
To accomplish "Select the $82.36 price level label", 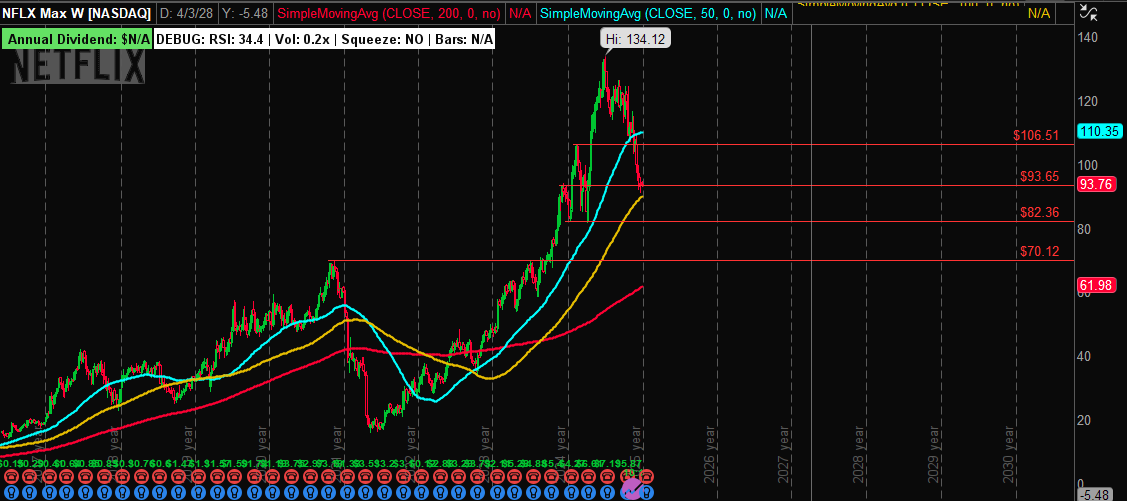I will 1039,212.
